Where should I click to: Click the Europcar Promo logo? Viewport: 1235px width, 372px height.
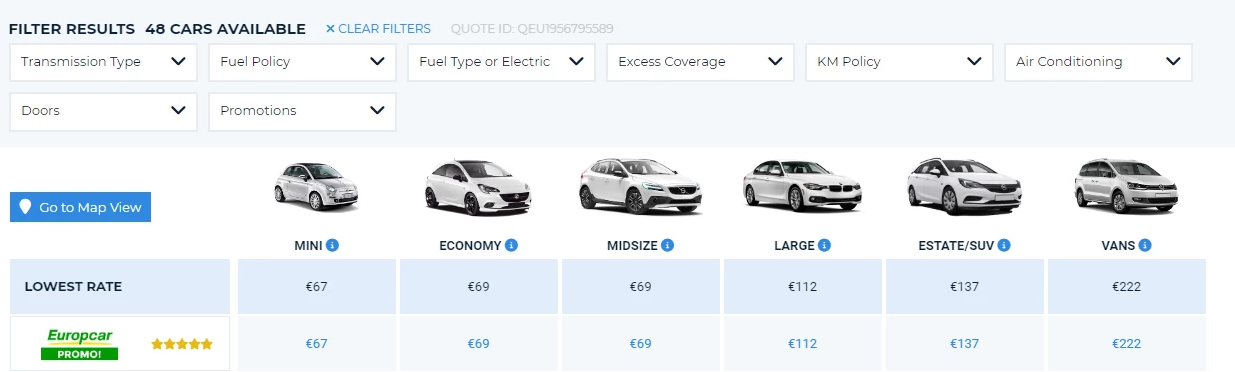tap(79, 344)
